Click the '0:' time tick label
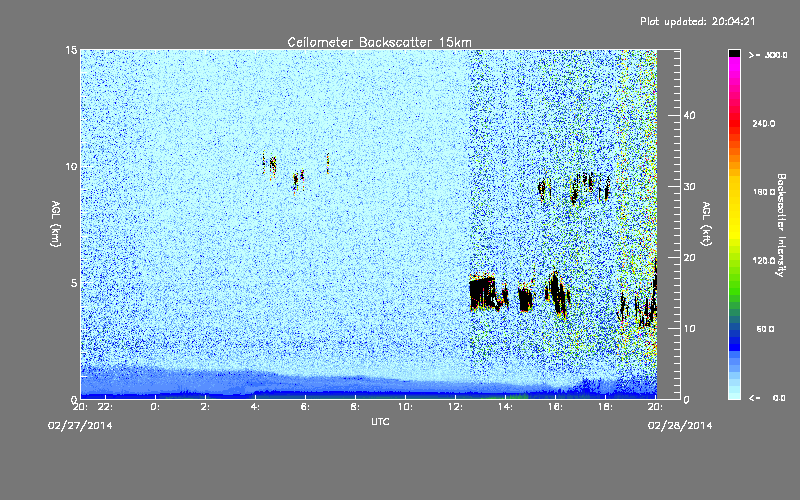Screen dimensions: 800x500 [x=155, y=407]
